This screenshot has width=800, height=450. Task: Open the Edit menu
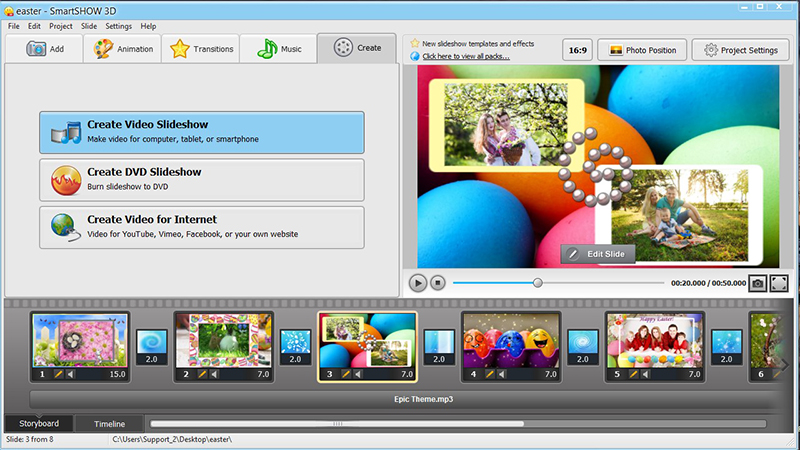coord(34,26)
